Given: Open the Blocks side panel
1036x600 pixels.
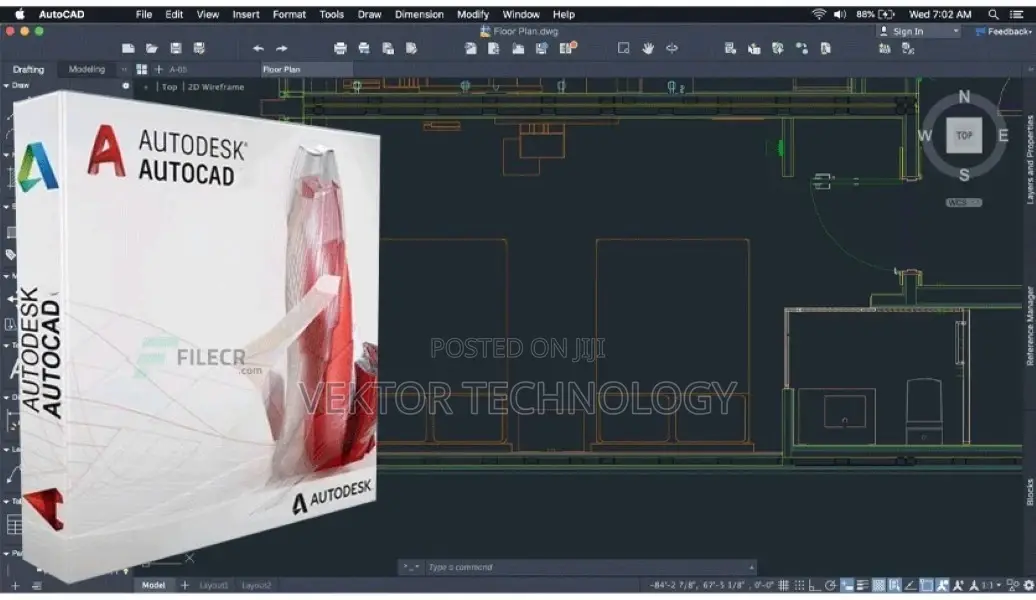Looking at the screenshot, I should click(1029, 492).
